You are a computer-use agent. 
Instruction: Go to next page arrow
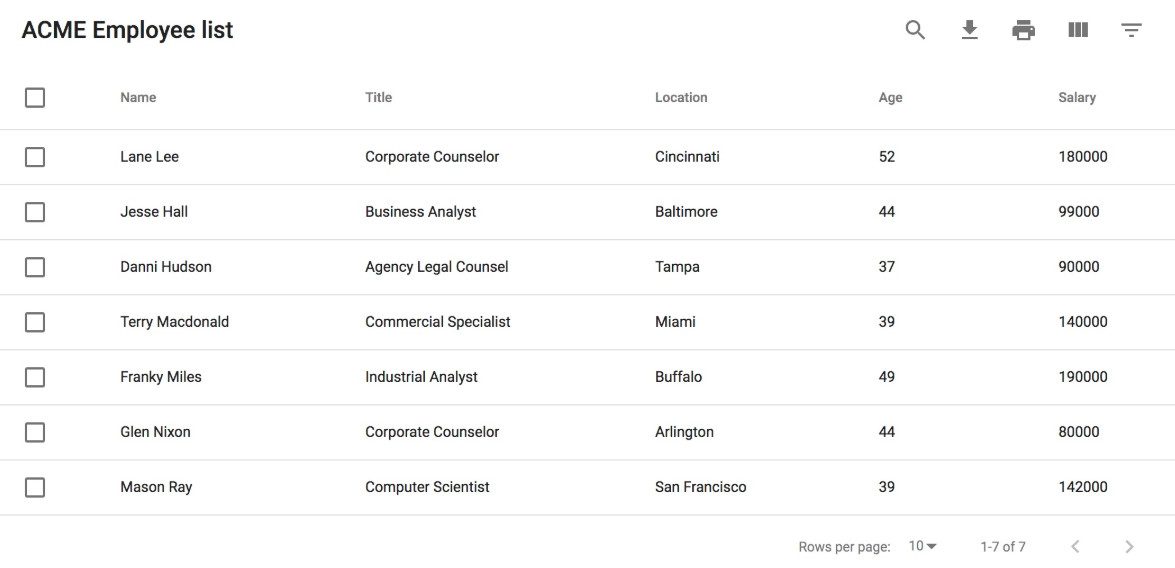tap(1129, 547)
